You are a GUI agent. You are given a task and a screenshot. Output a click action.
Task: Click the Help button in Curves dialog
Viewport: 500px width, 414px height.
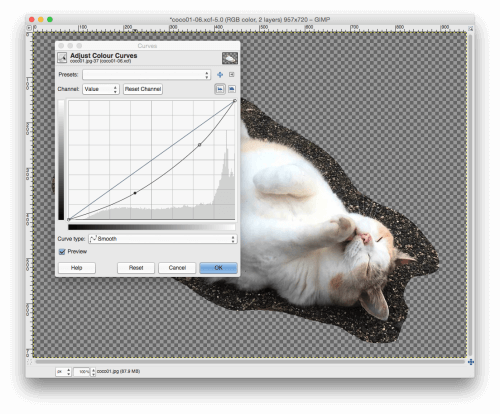[x=77, y=268]
